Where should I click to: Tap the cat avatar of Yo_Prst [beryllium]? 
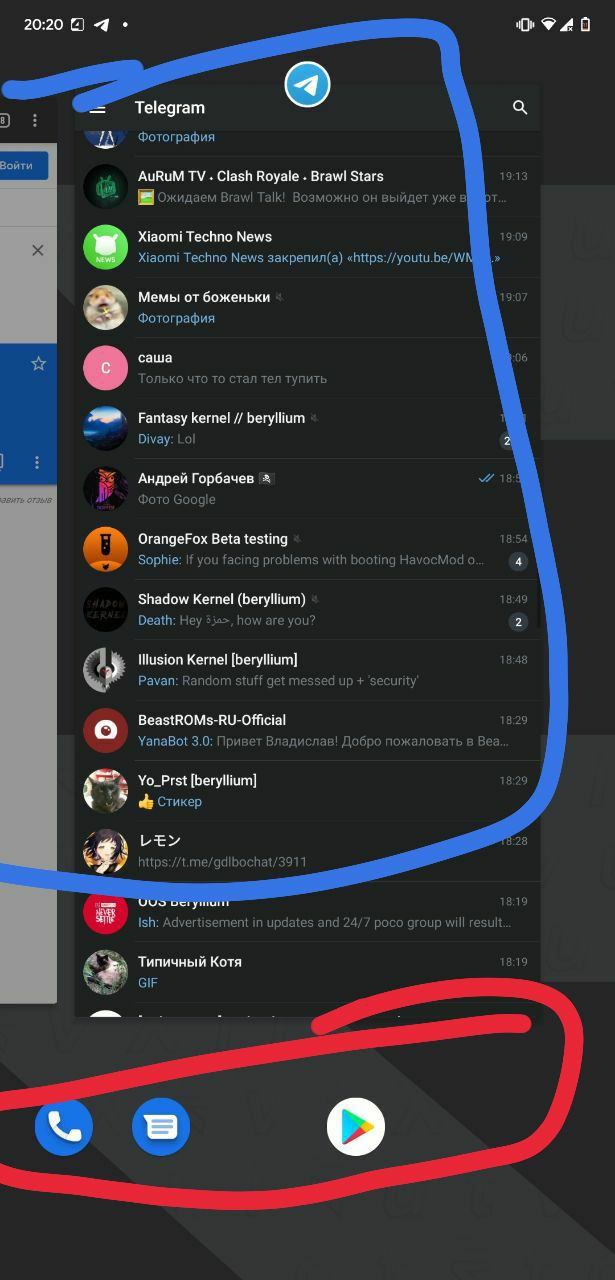[x=105, y=790]
